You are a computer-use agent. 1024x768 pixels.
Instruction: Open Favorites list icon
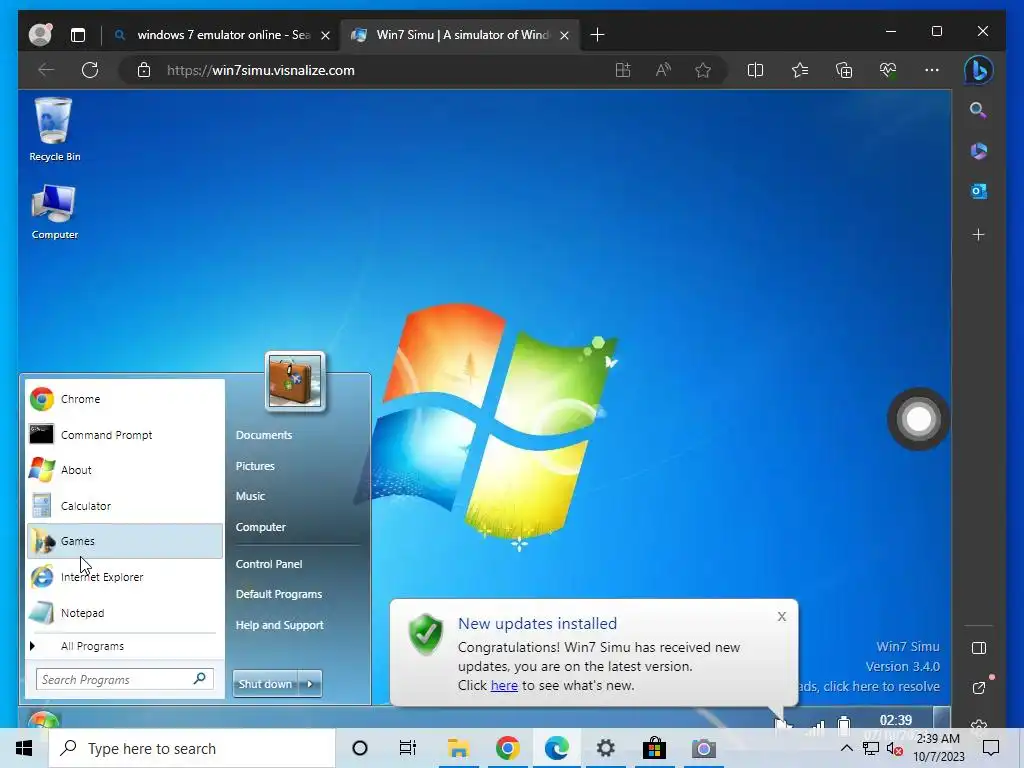click(x=799, y=70)
